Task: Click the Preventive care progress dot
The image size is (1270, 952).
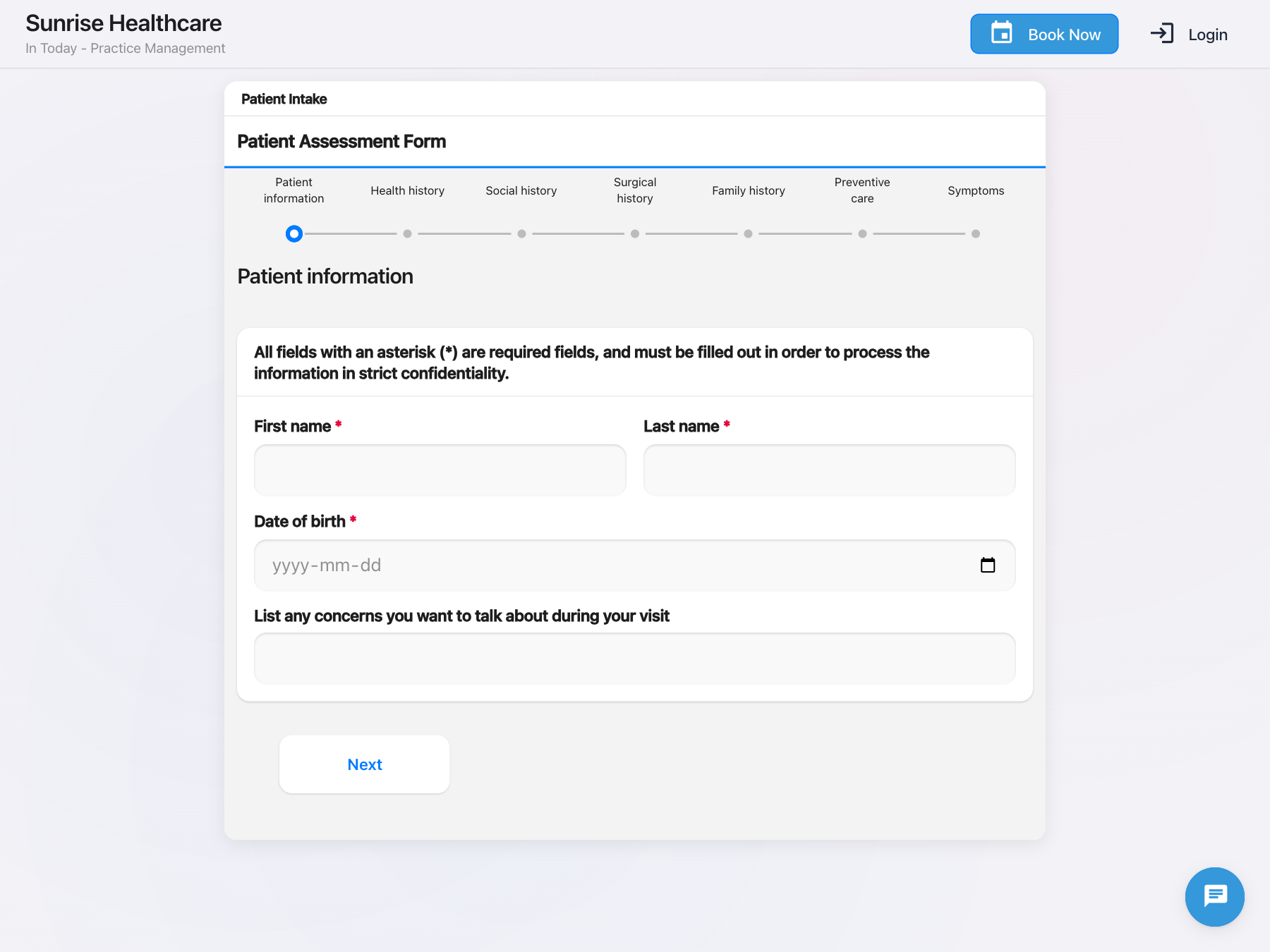Action: coord(862,233)
